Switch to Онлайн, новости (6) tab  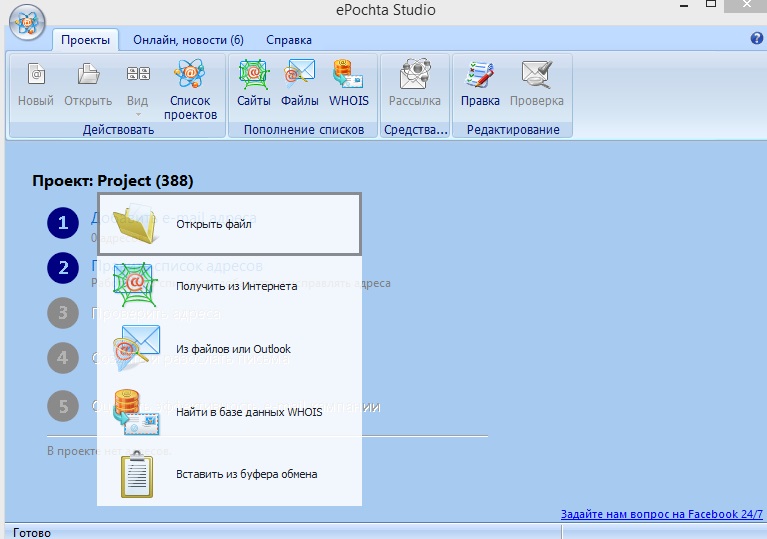pyautogui.click(x=188, y=40)
